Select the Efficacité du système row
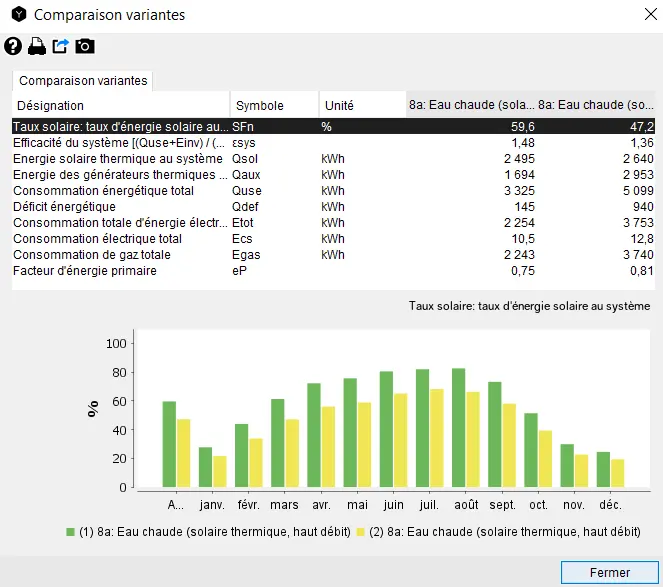 coord(120,143)
